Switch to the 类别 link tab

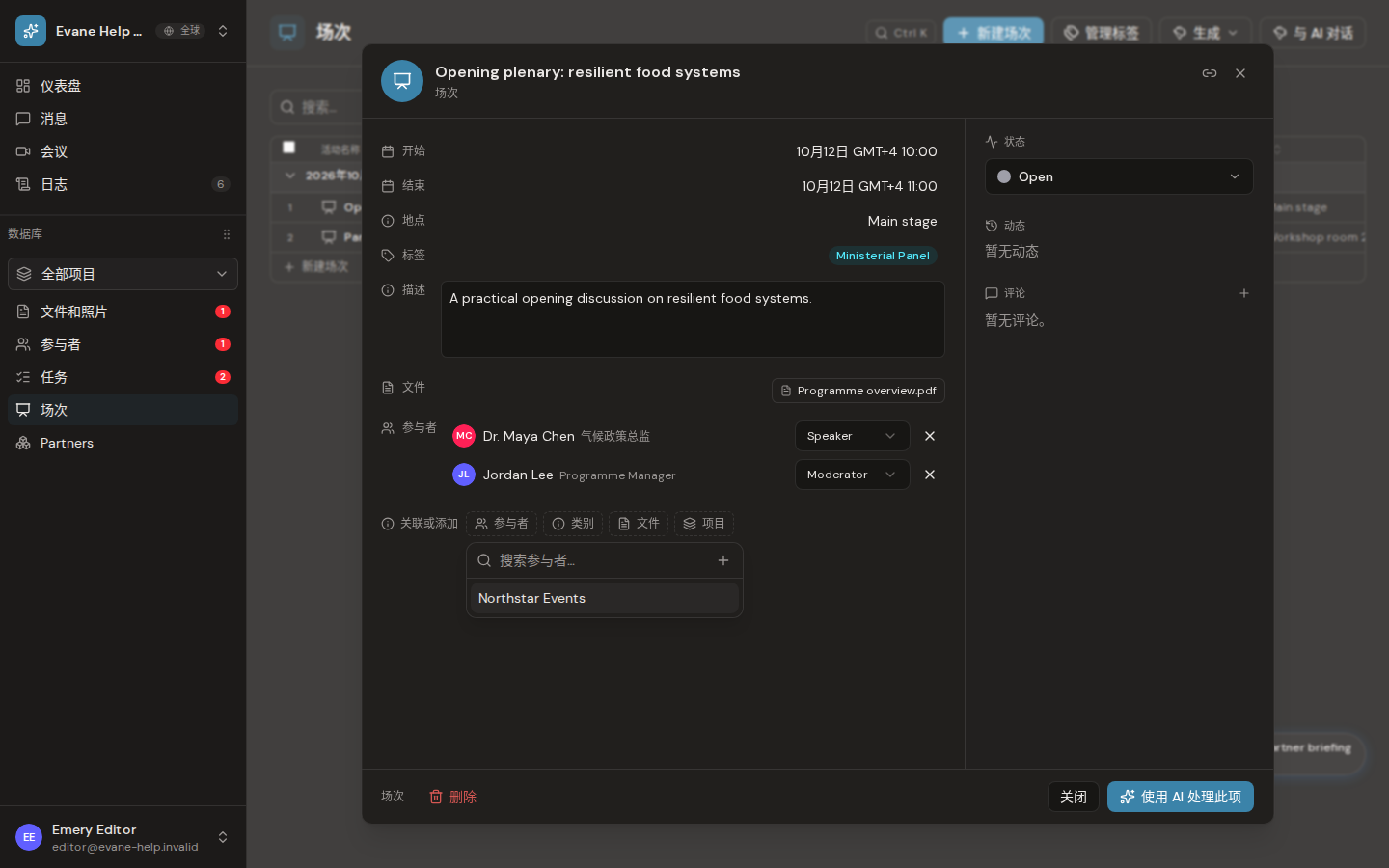[573, 524]
